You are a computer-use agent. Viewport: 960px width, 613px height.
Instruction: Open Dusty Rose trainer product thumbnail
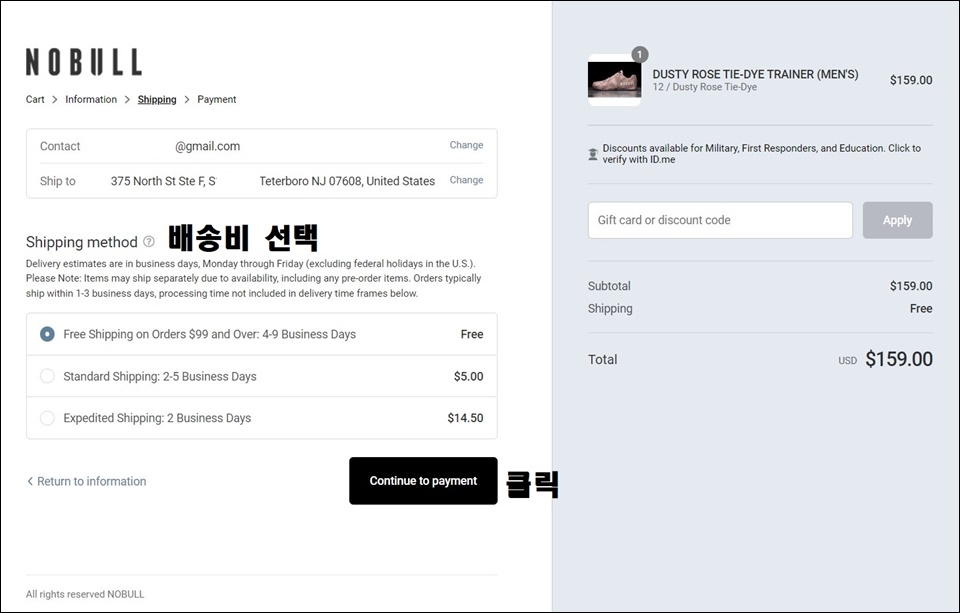tap(615, 80)
